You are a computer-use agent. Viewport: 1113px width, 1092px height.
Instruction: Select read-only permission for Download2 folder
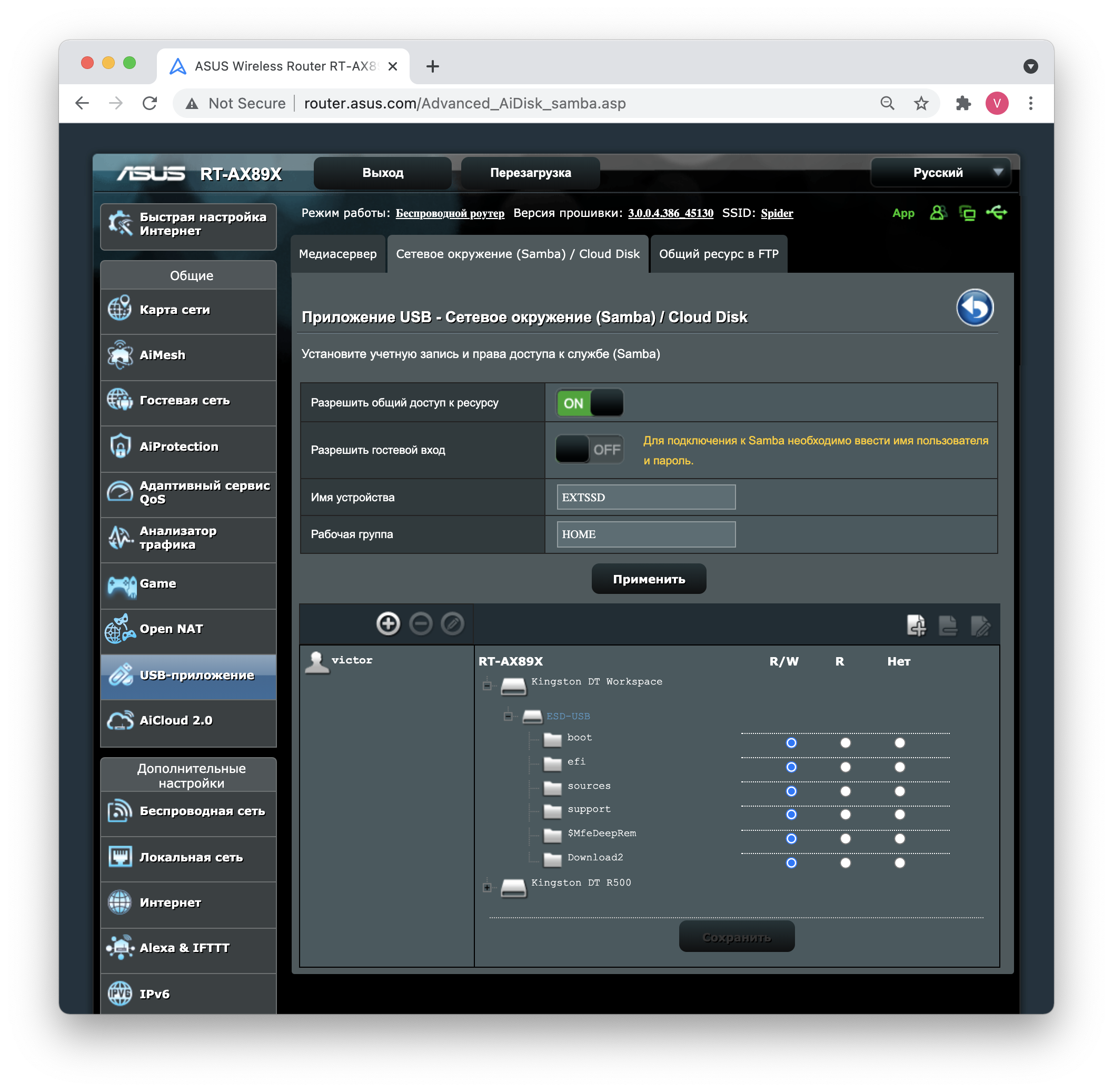pyautogui.click(x=845, y=862)
